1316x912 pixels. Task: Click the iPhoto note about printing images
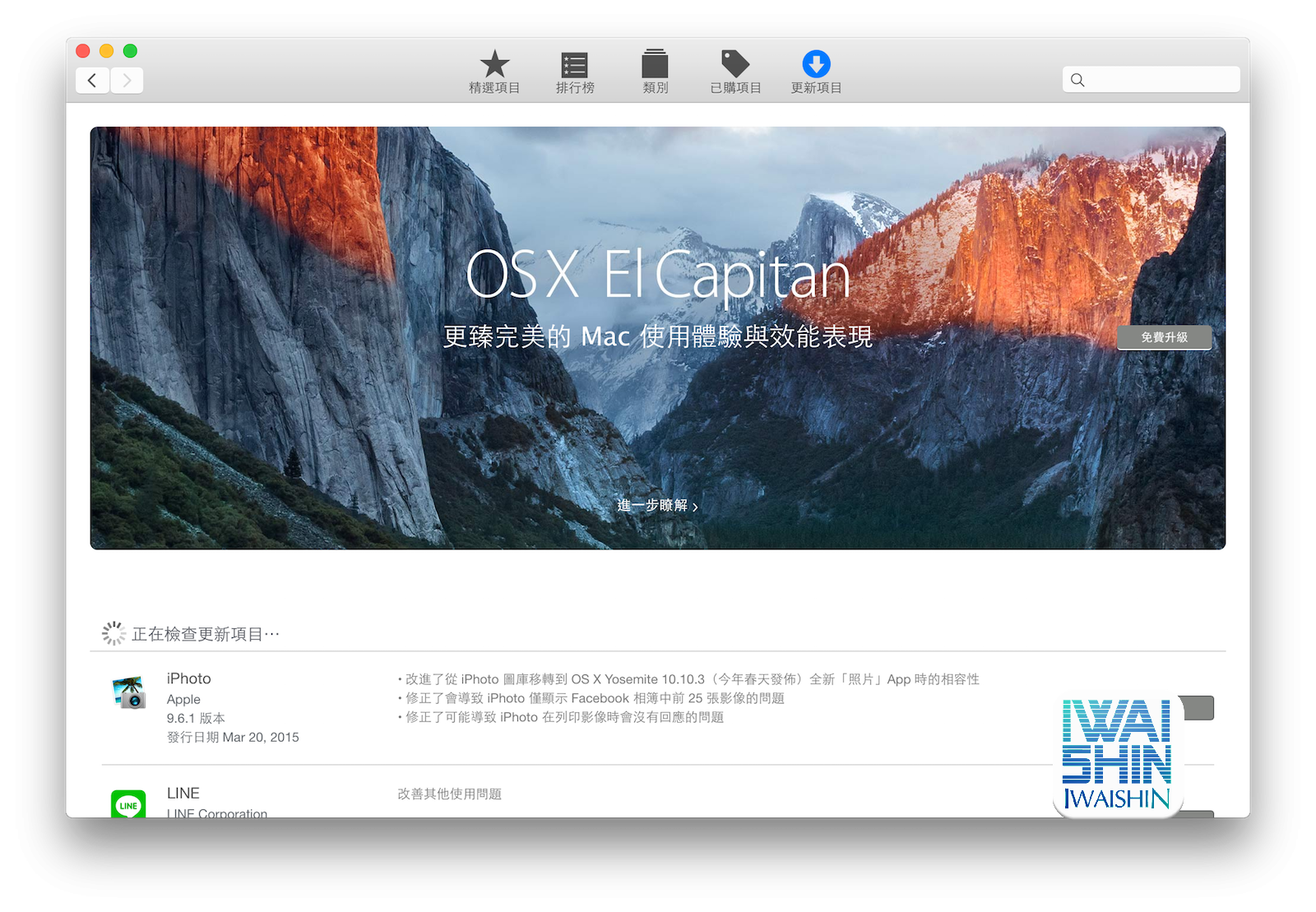pyautogui.click(x=561, y=717)
